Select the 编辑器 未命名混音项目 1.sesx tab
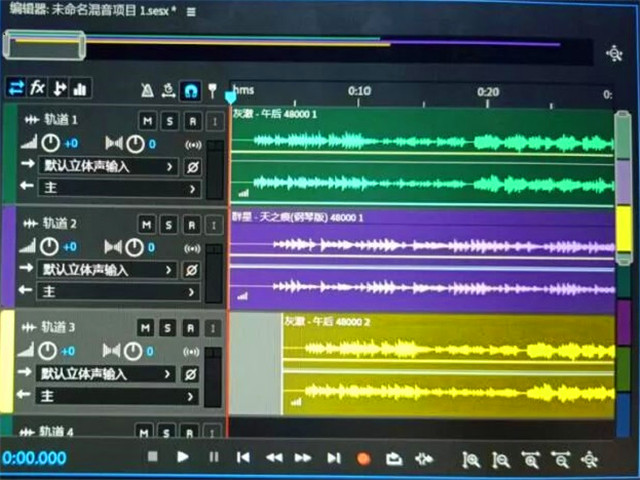Image resolution: width=640 pixels, height=480 pixels. [x=90, y=11]
